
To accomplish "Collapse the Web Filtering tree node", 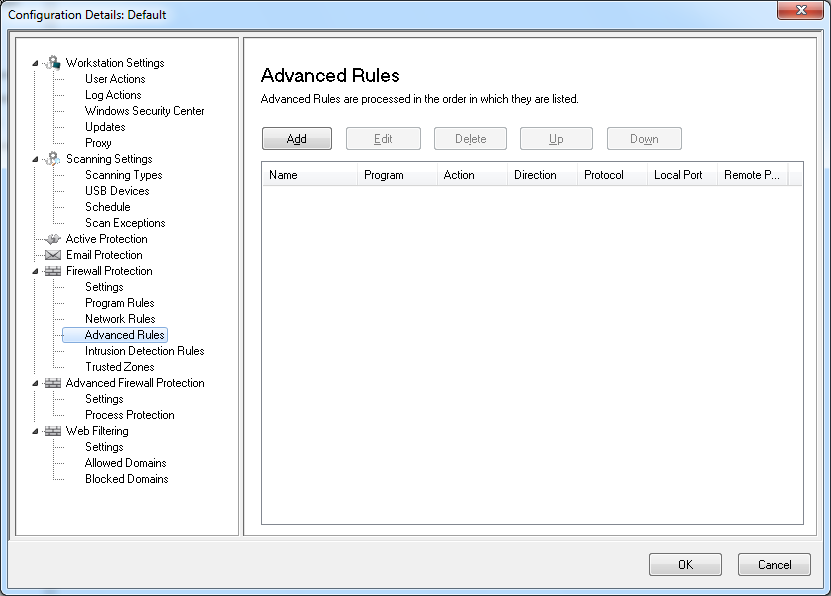I will pyautogui.click(x=36, y=432).
